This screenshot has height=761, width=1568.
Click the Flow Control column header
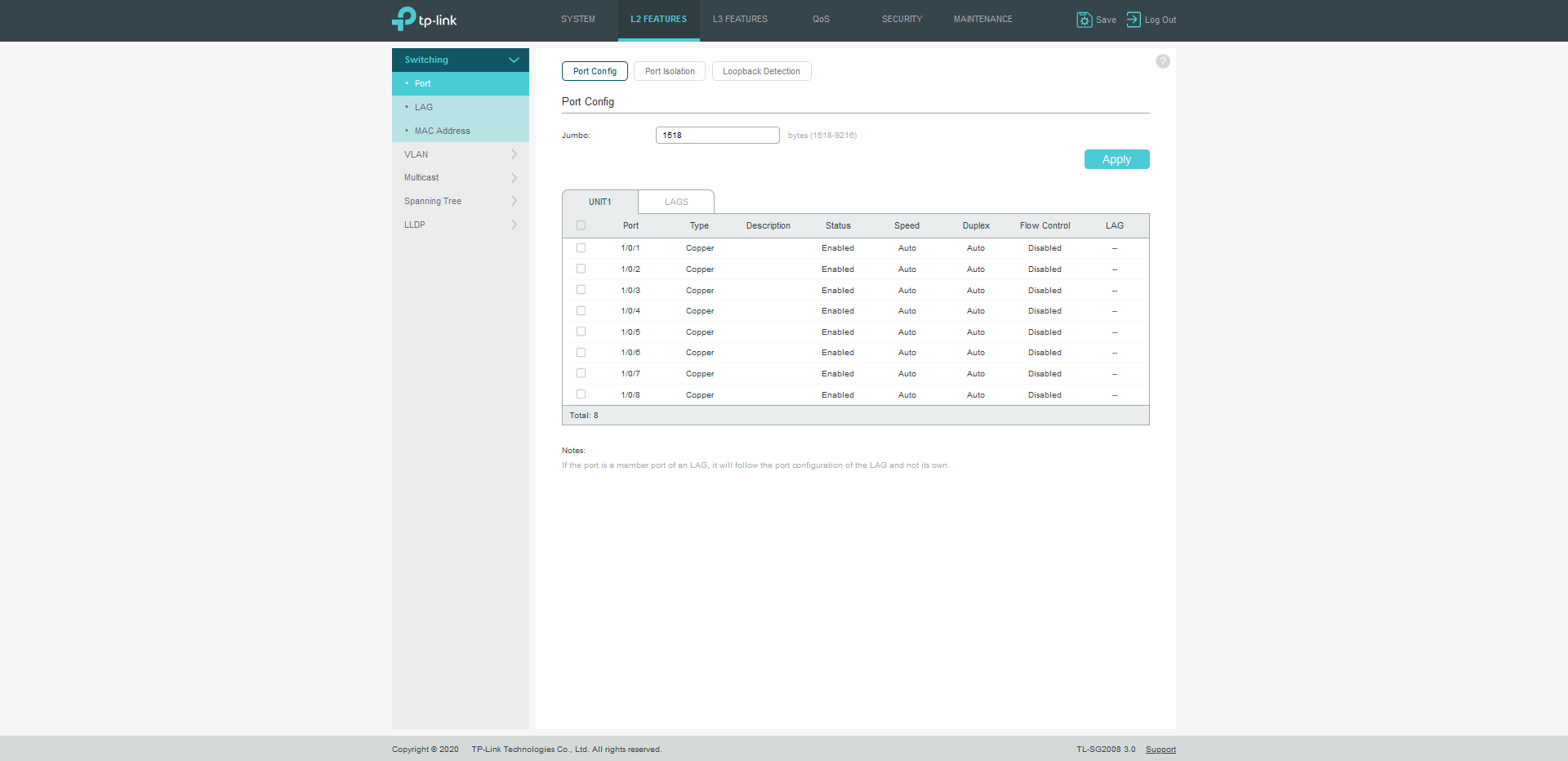pos(1045,225)
